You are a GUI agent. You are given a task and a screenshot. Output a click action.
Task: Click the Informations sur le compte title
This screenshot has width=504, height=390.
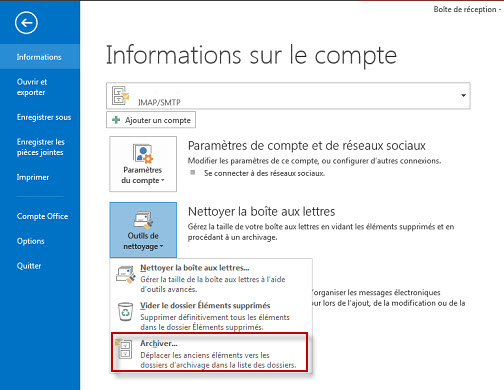251,55
